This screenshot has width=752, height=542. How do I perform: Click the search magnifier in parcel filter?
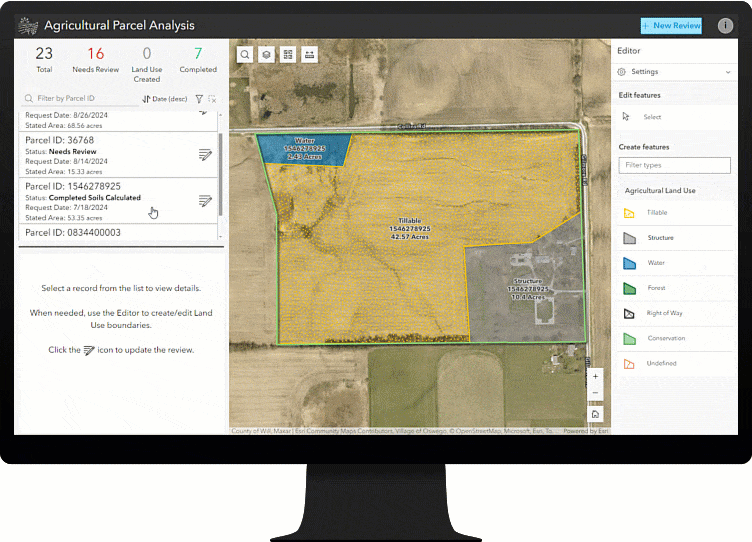[x=29, y=98]
